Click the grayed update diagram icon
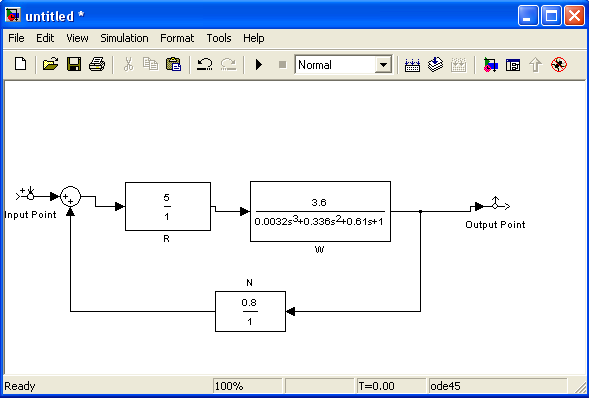589x398 pixels. pos(458,65)
